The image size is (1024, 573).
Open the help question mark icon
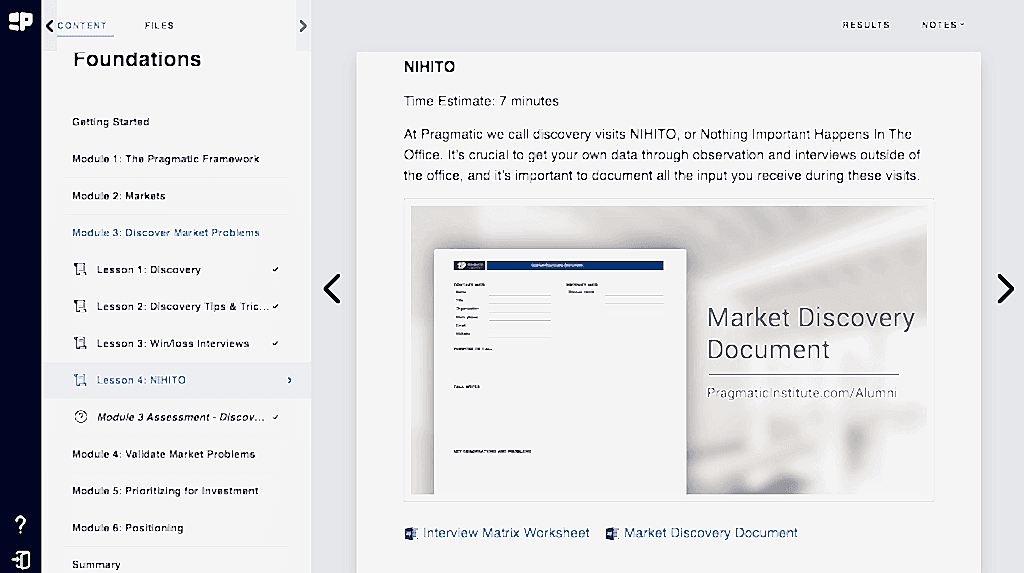coord(20,525)
